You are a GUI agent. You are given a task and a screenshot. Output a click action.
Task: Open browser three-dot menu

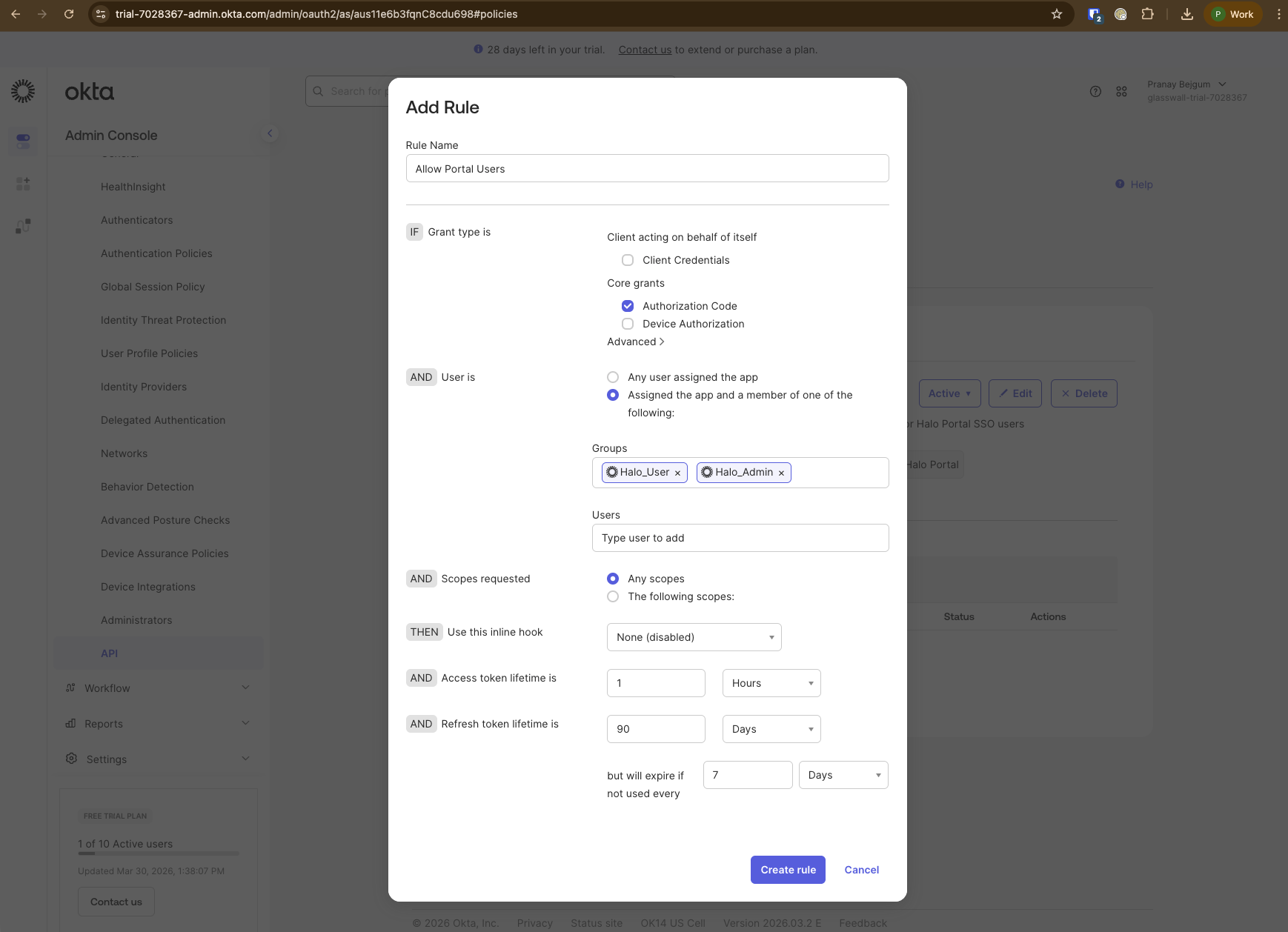pos(1278,14)
